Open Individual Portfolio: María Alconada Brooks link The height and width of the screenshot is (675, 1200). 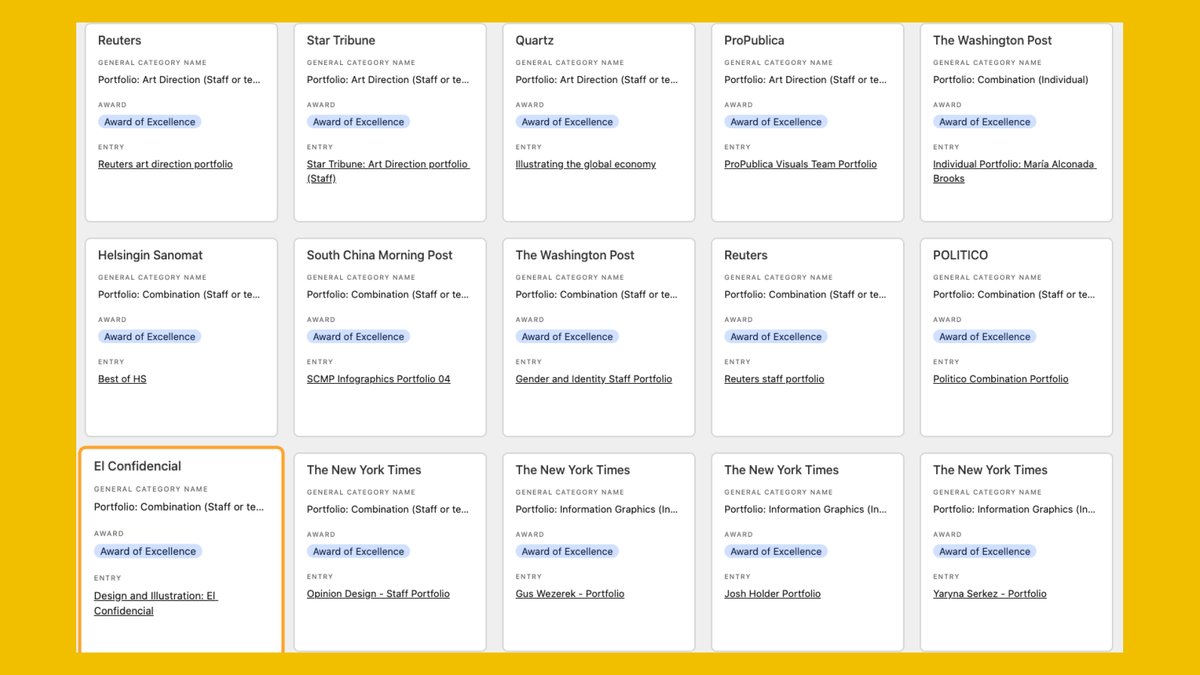pyautogui.click(x=1014, y=171)
